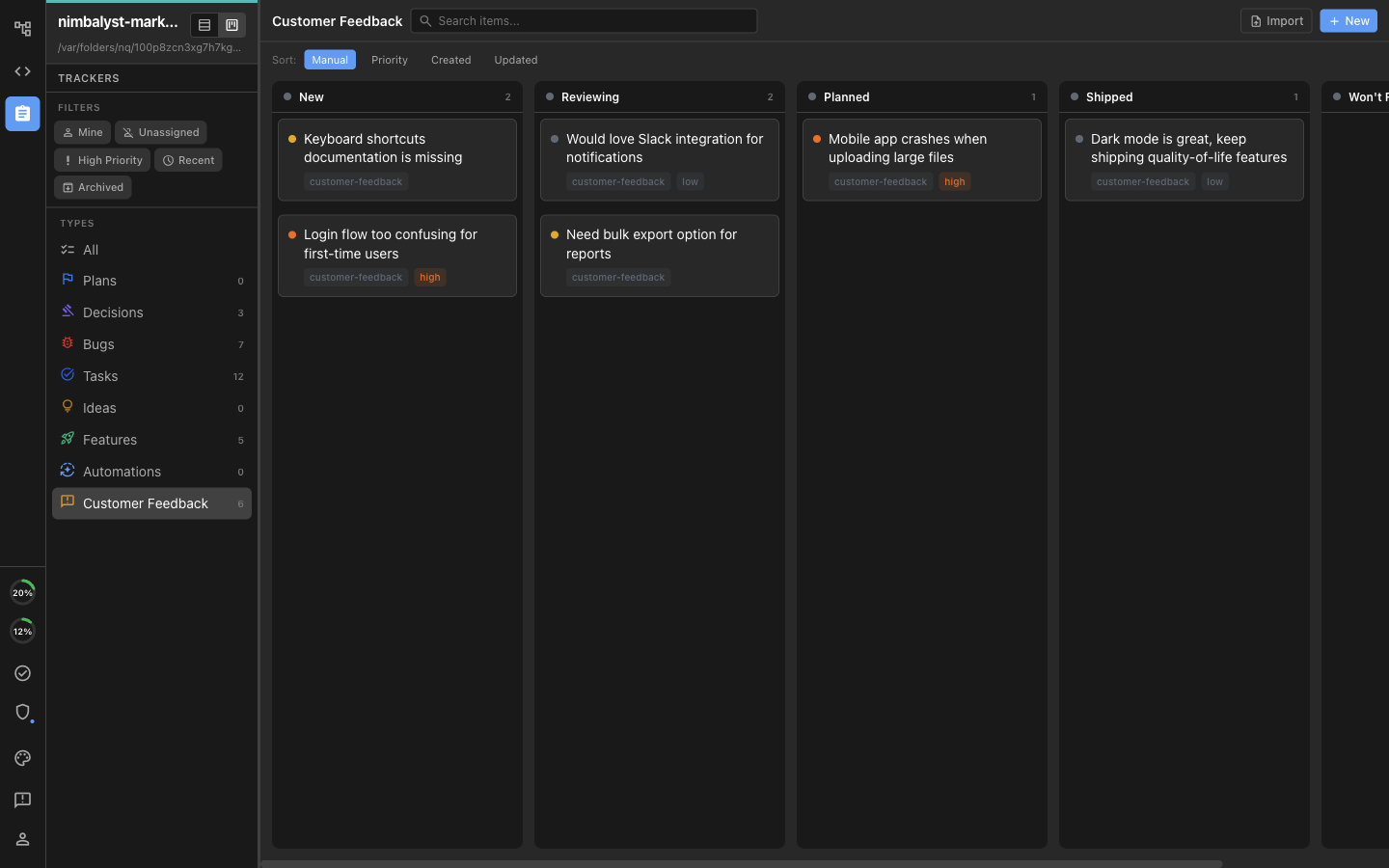This screenshot has width=1389, height=868.
Task: Open the user account icon
Action: 22,839
